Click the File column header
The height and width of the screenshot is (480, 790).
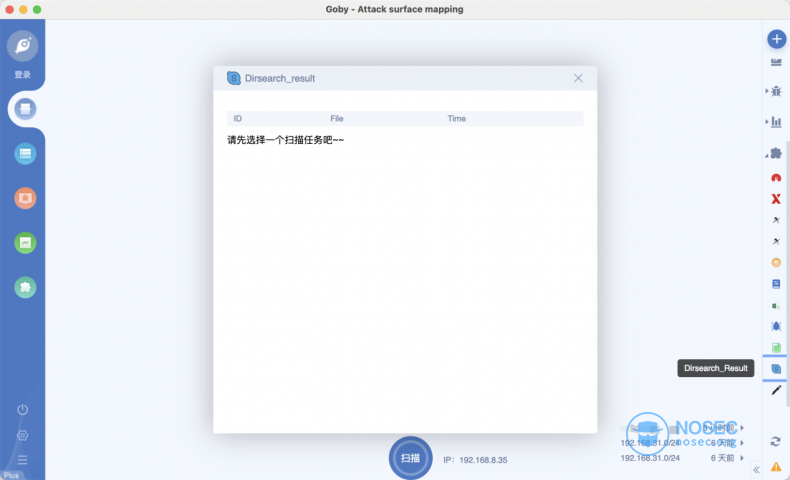337,118
